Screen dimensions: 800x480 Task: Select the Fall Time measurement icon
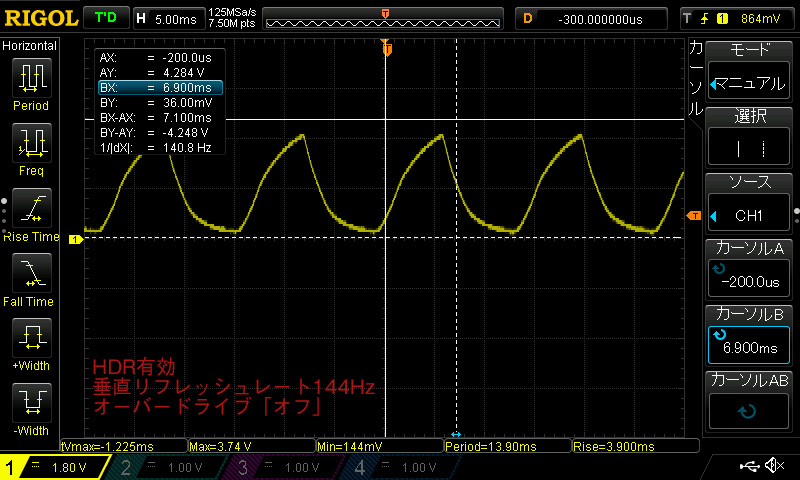(32, 272)
